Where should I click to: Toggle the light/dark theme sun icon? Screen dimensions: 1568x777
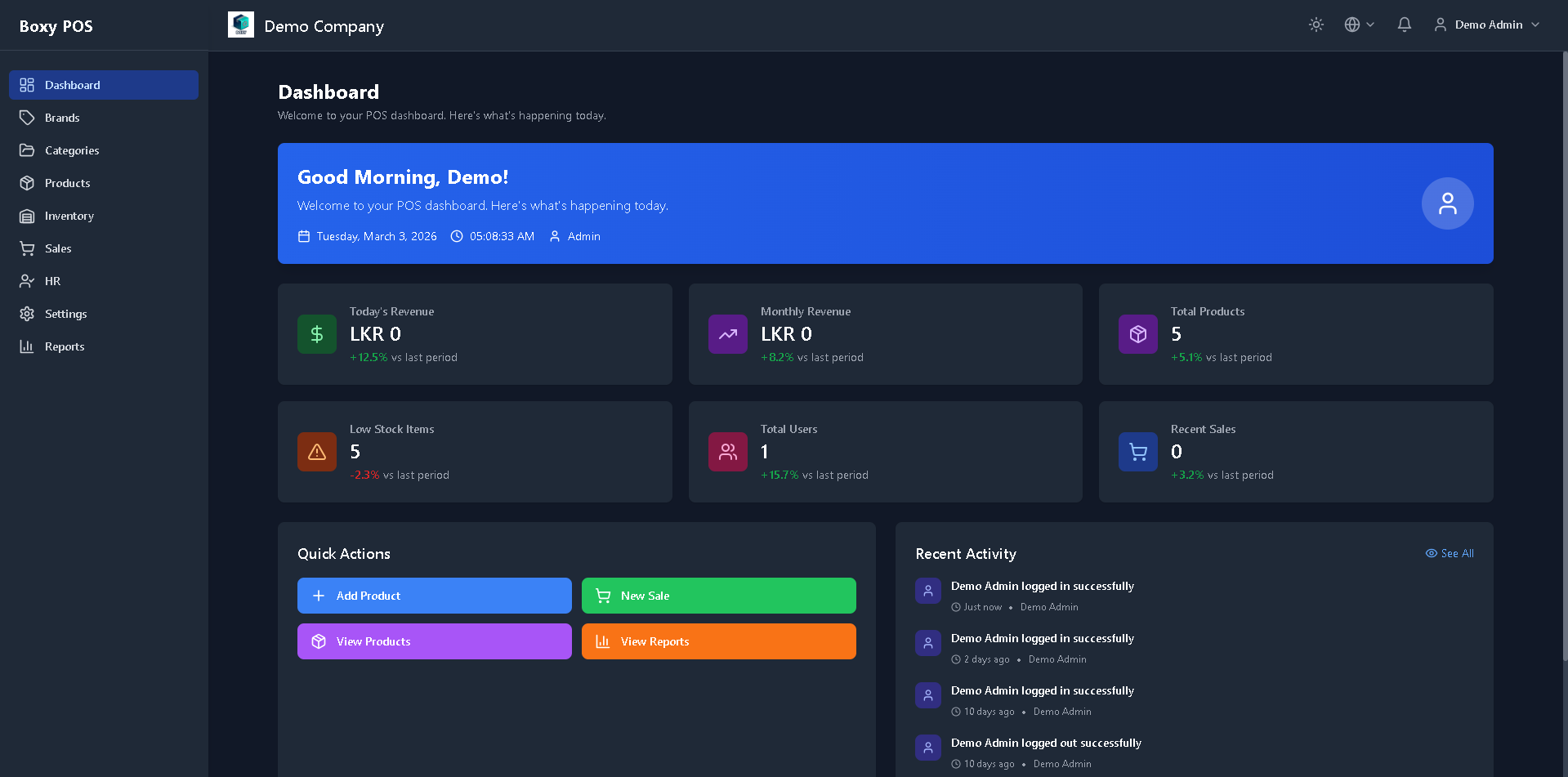[1316, 25]
